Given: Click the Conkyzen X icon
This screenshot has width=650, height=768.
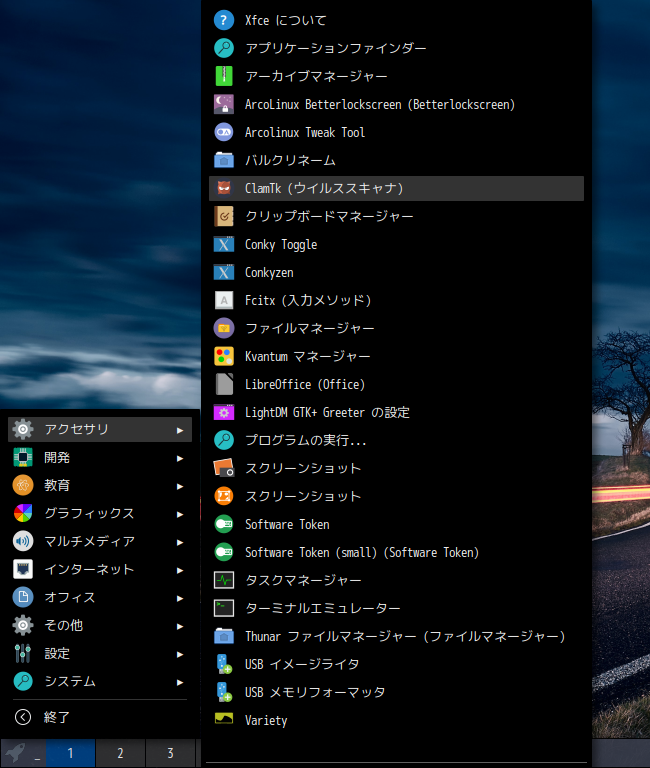Looking at the screenshot, I should pos(224,272).
